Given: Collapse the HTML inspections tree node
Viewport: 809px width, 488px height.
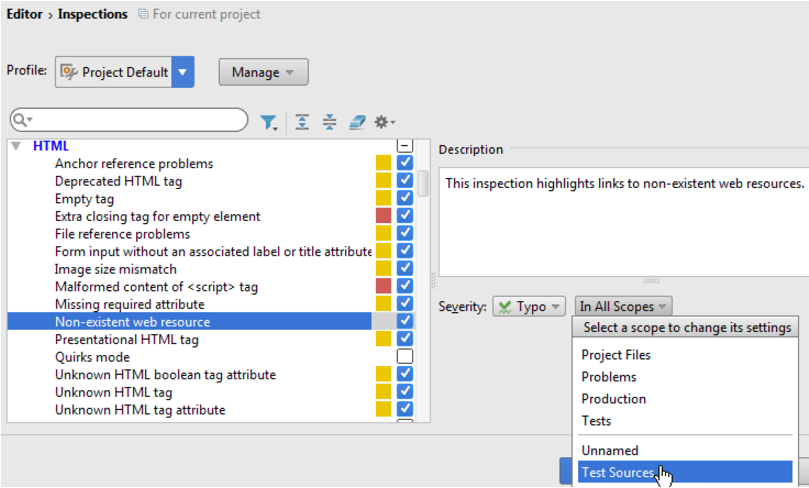Looking at the screenshot, I should pos(16,146).
